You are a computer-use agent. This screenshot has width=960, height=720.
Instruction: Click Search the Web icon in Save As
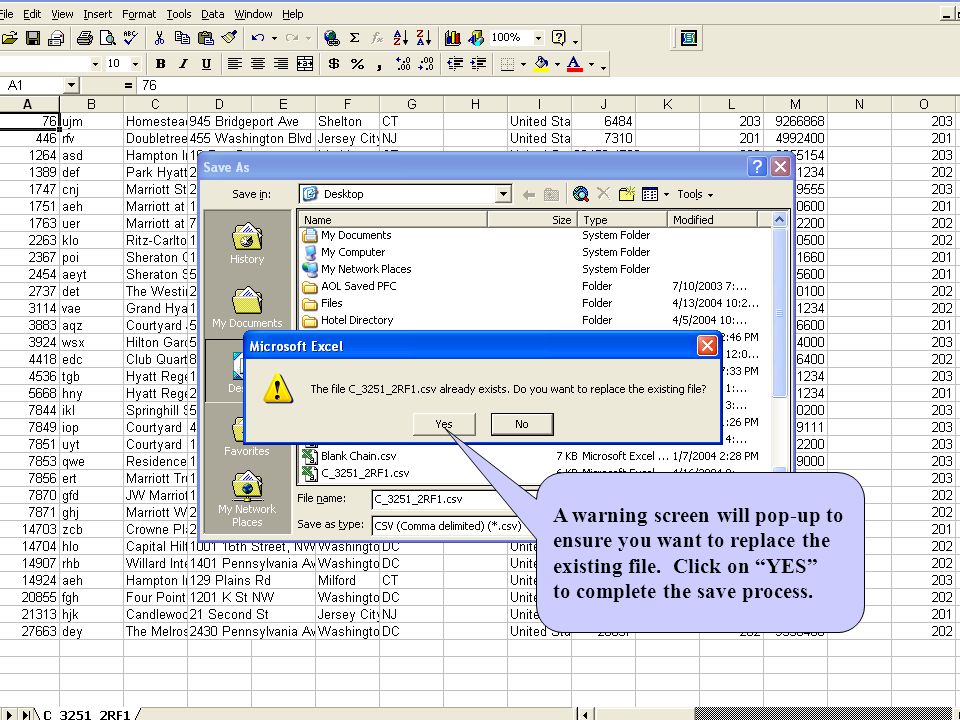click(580, 194)
